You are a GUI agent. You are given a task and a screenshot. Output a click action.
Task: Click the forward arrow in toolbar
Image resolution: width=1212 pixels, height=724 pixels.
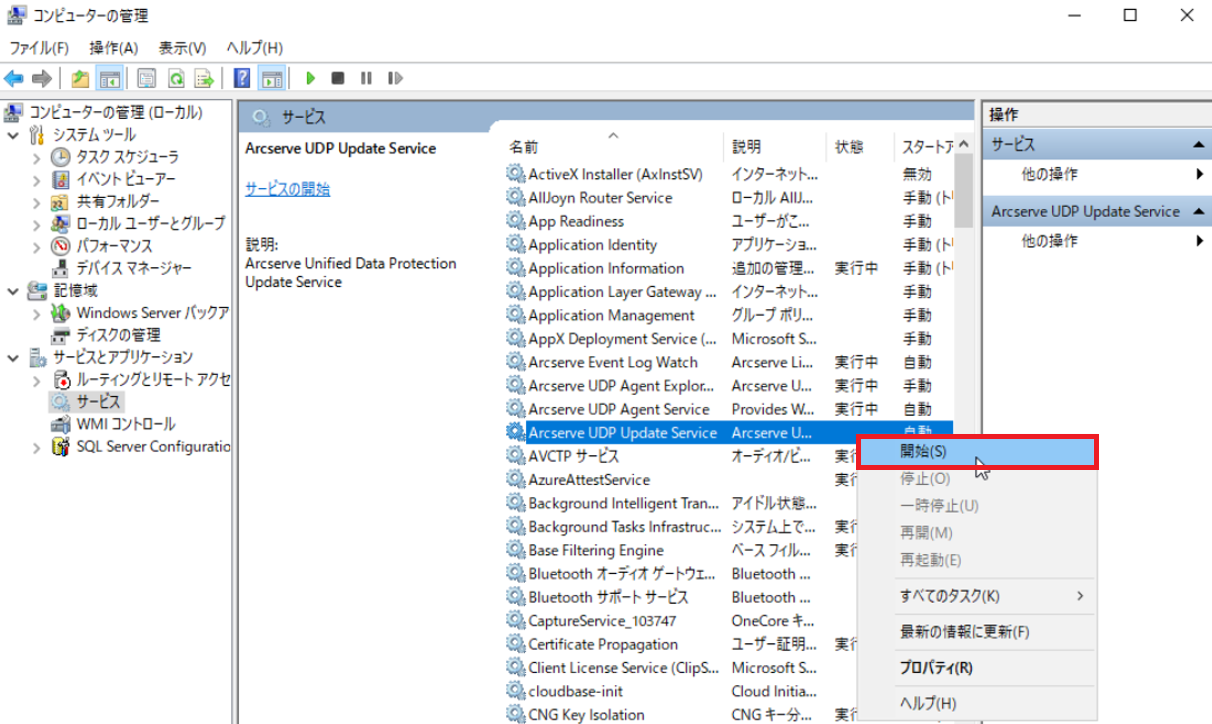(41, 78)
